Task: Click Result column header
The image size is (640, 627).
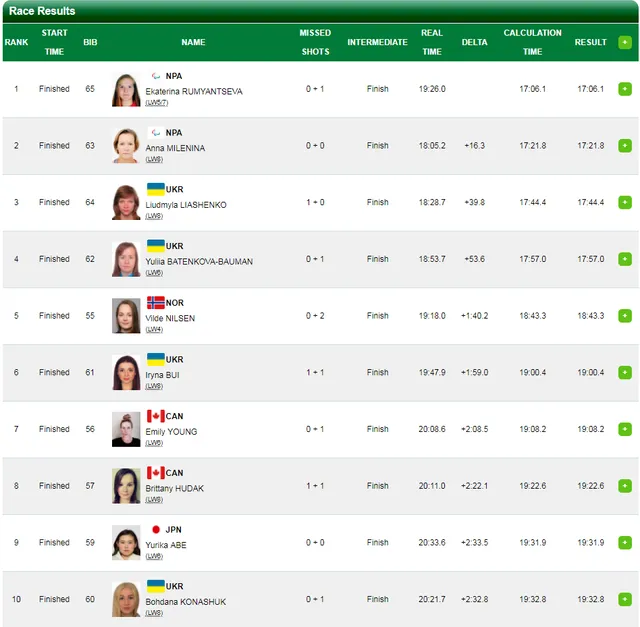Action: [x=590, y=42]
